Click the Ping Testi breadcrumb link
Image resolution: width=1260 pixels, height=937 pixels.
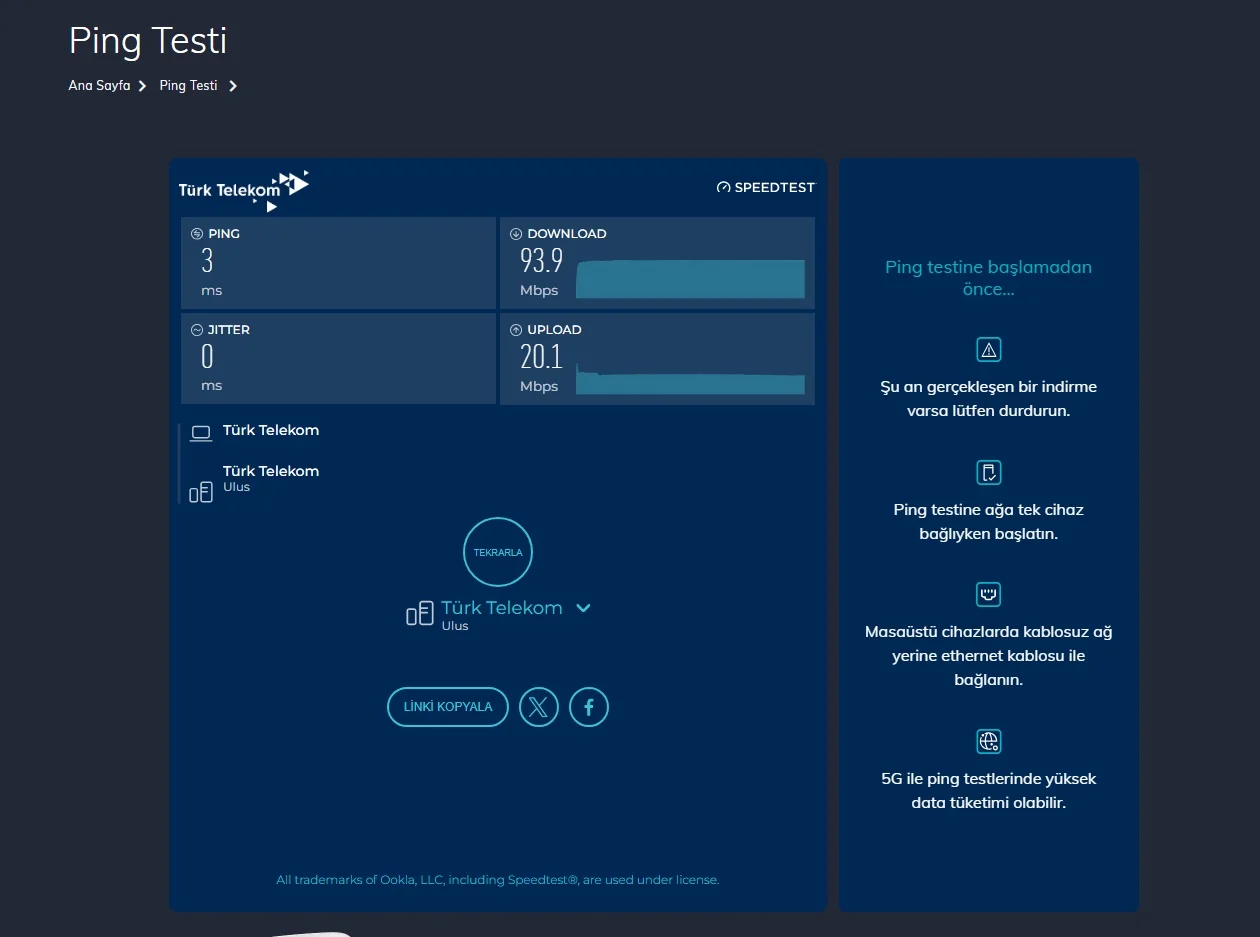[x=188, y=86]
